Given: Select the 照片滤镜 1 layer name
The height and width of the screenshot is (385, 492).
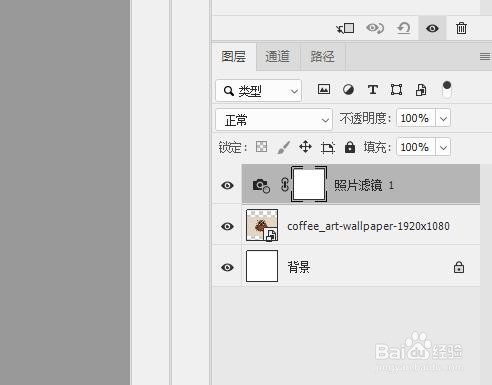Looking at the screenshot, I should [364, 185].
